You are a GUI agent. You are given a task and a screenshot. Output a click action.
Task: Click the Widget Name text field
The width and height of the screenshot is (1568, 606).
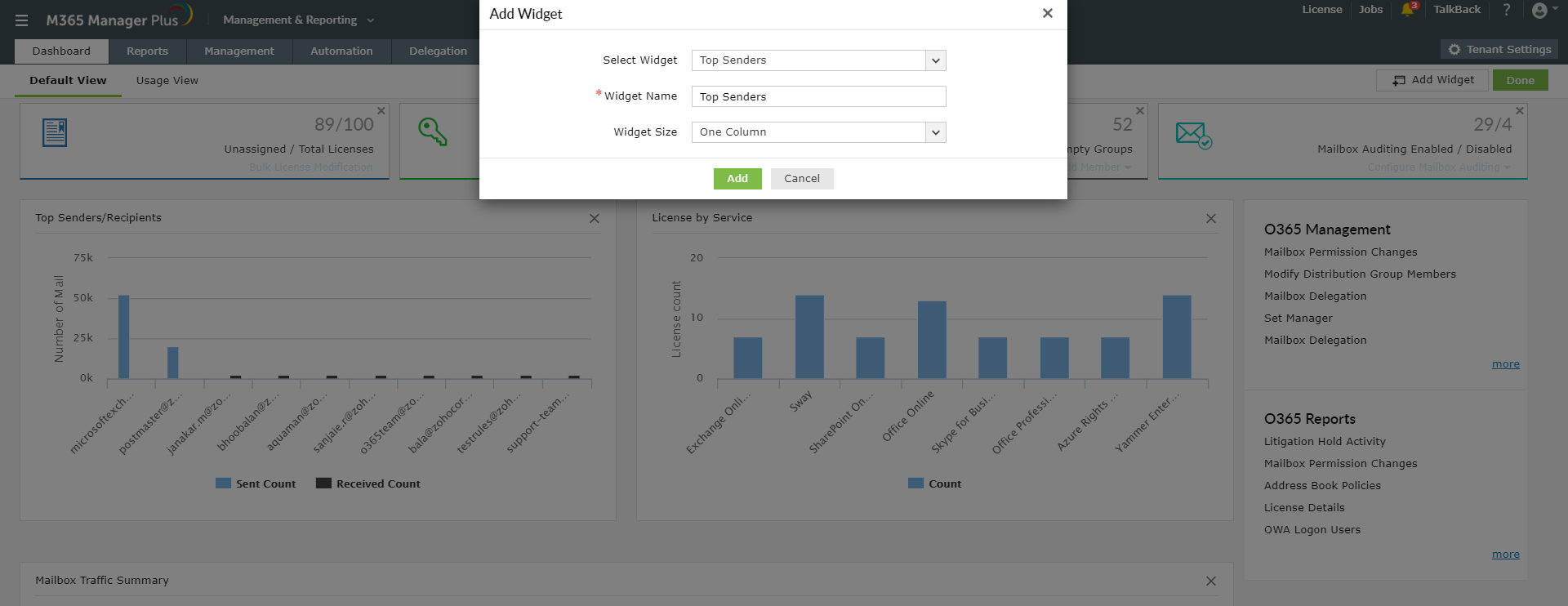[818, 96]
